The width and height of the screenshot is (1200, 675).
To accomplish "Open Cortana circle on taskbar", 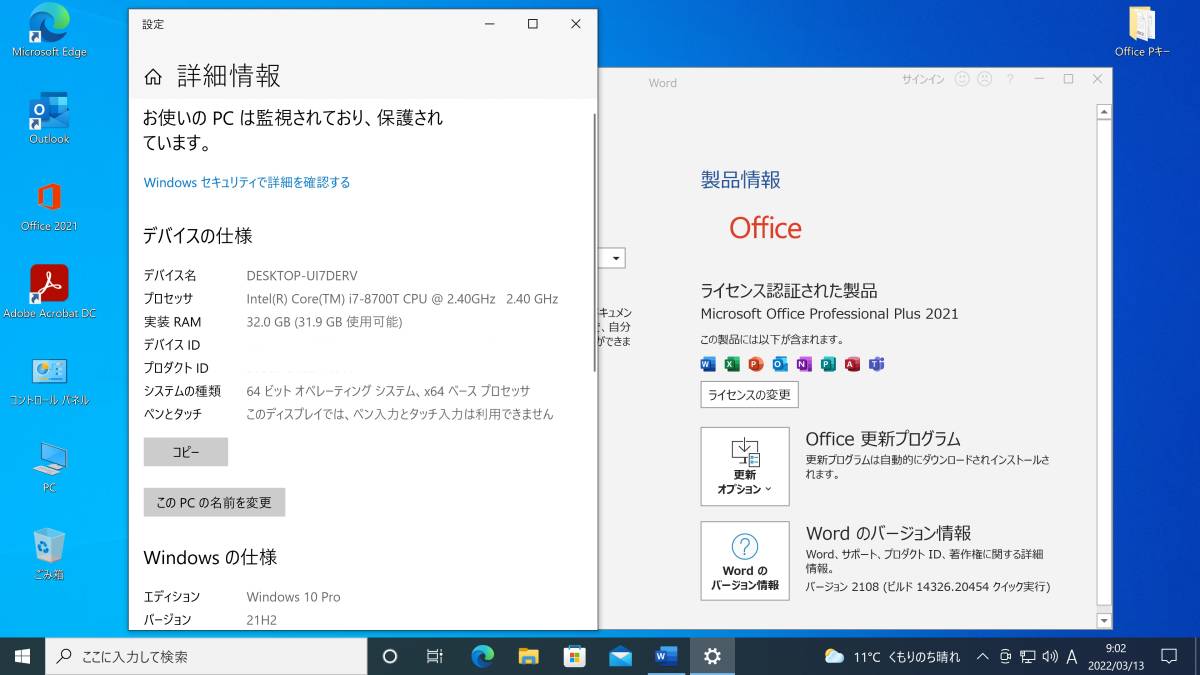I will click(x=390, y=656).
